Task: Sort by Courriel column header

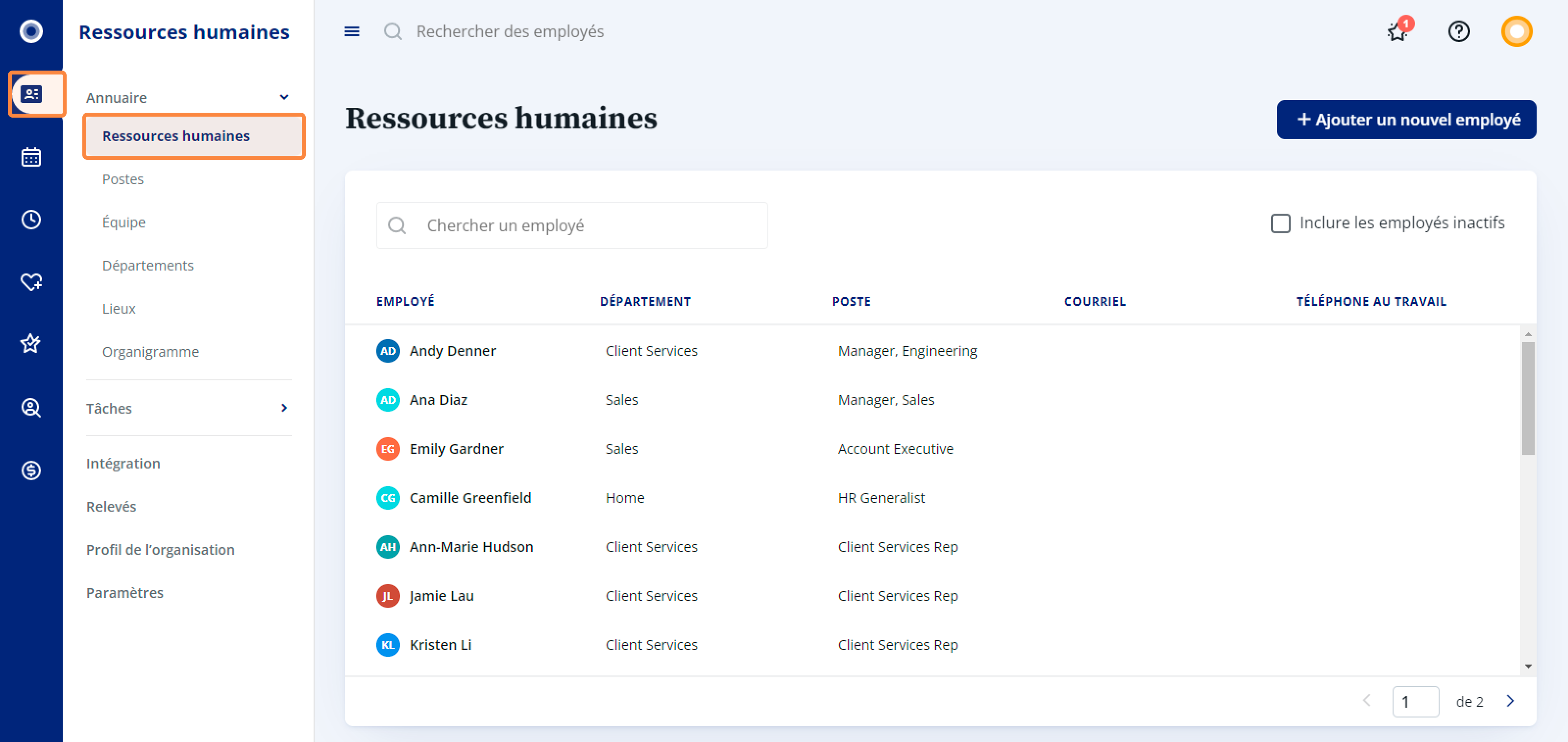Action: (1095, 302)
